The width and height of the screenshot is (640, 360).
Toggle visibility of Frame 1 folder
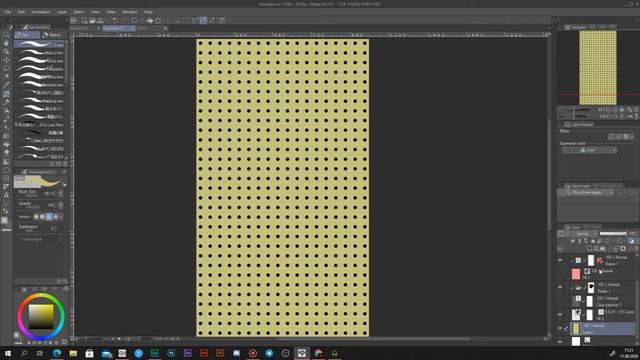[x=560, y=260]
